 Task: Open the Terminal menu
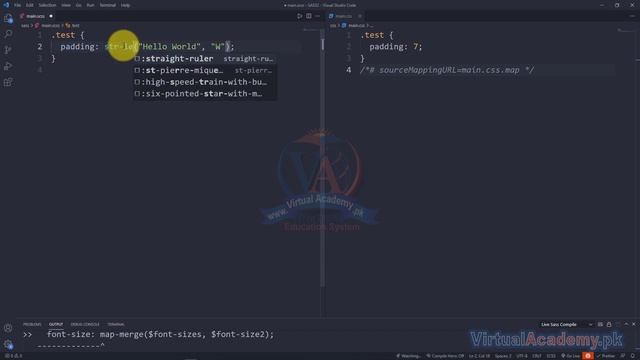pos(108,5)
